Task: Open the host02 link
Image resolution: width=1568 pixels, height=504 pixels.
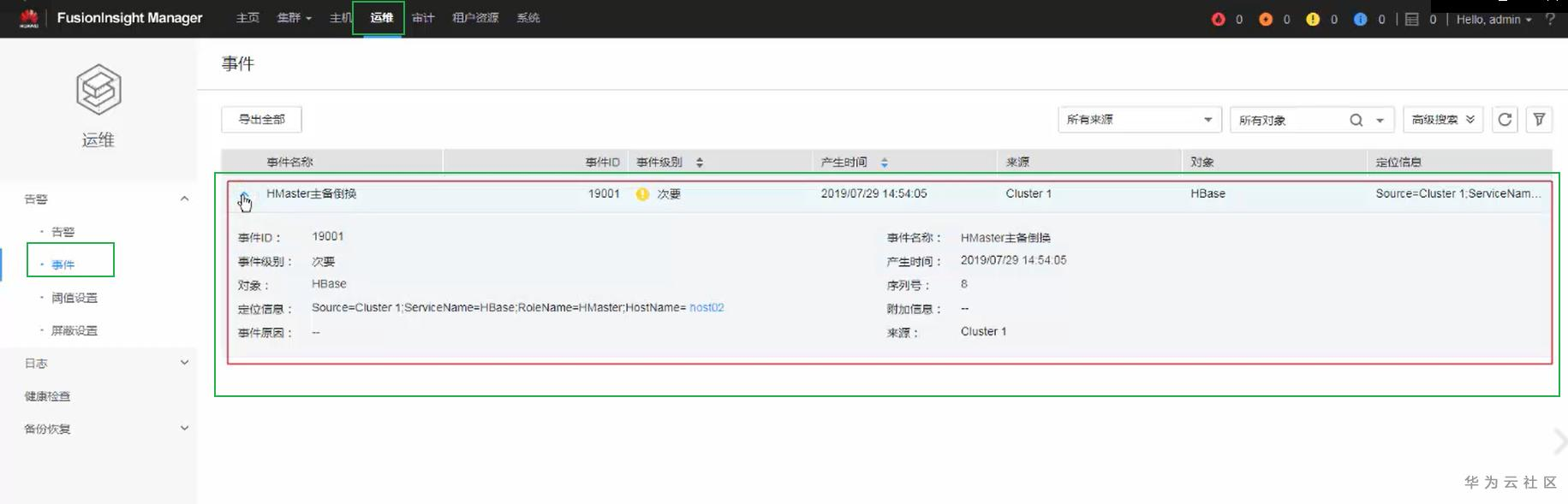Action: [706, 307]
